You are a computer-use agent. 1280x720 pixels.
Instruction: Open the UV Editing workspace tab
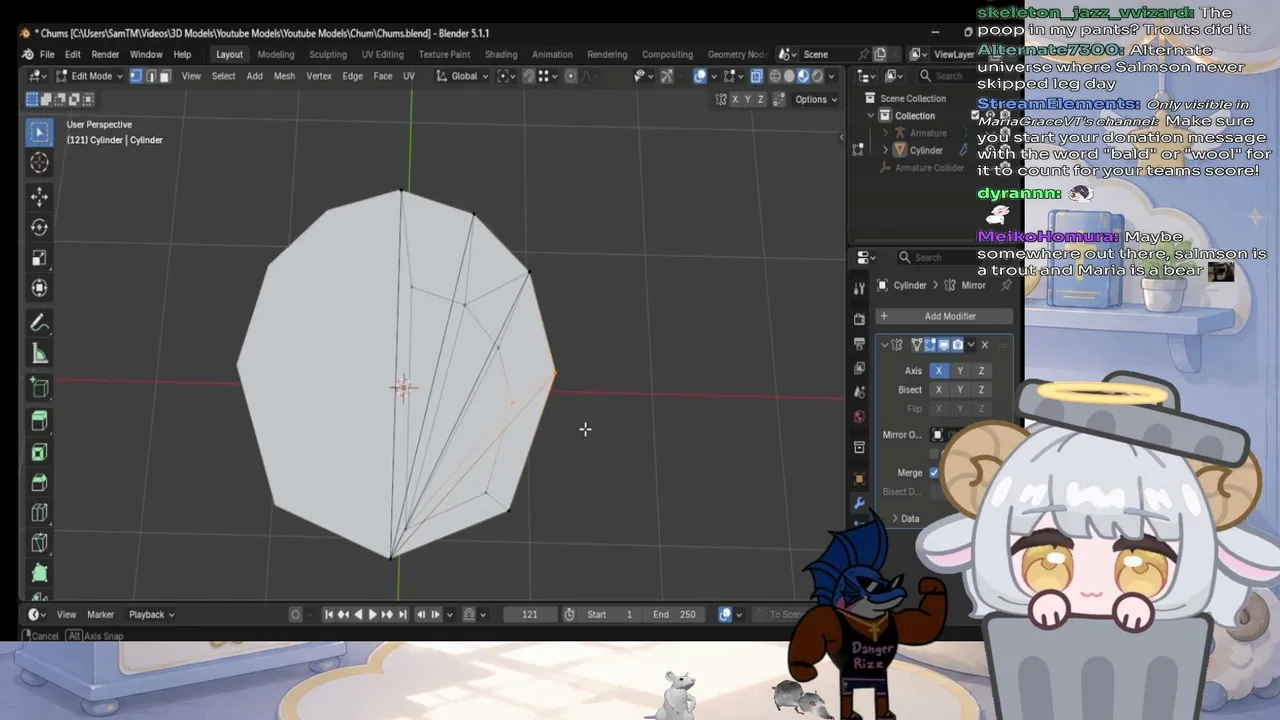382,54
